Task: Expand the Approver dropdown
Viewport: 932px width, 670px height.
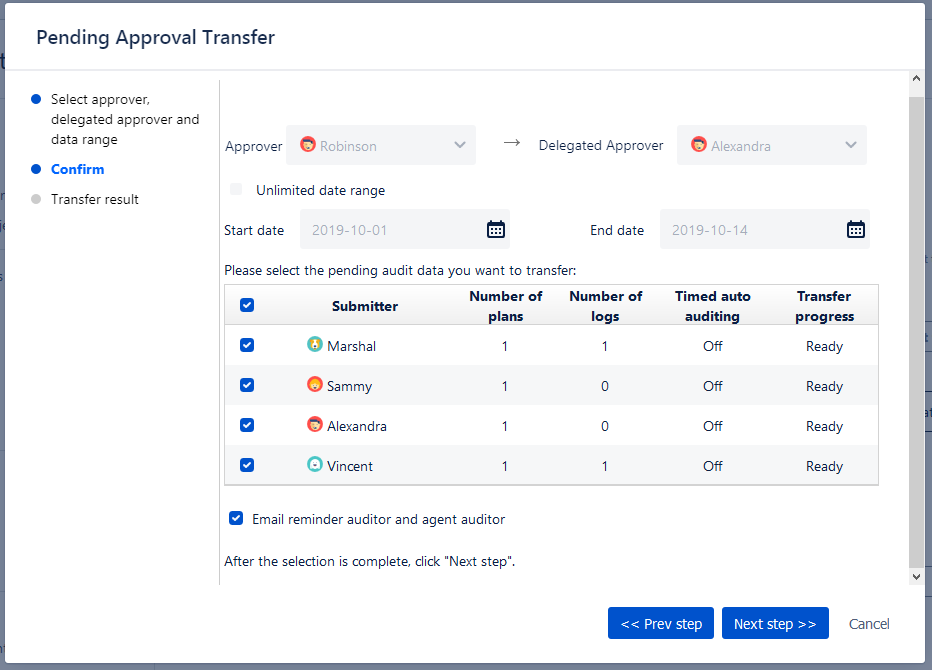Action: tap(459, 145)
